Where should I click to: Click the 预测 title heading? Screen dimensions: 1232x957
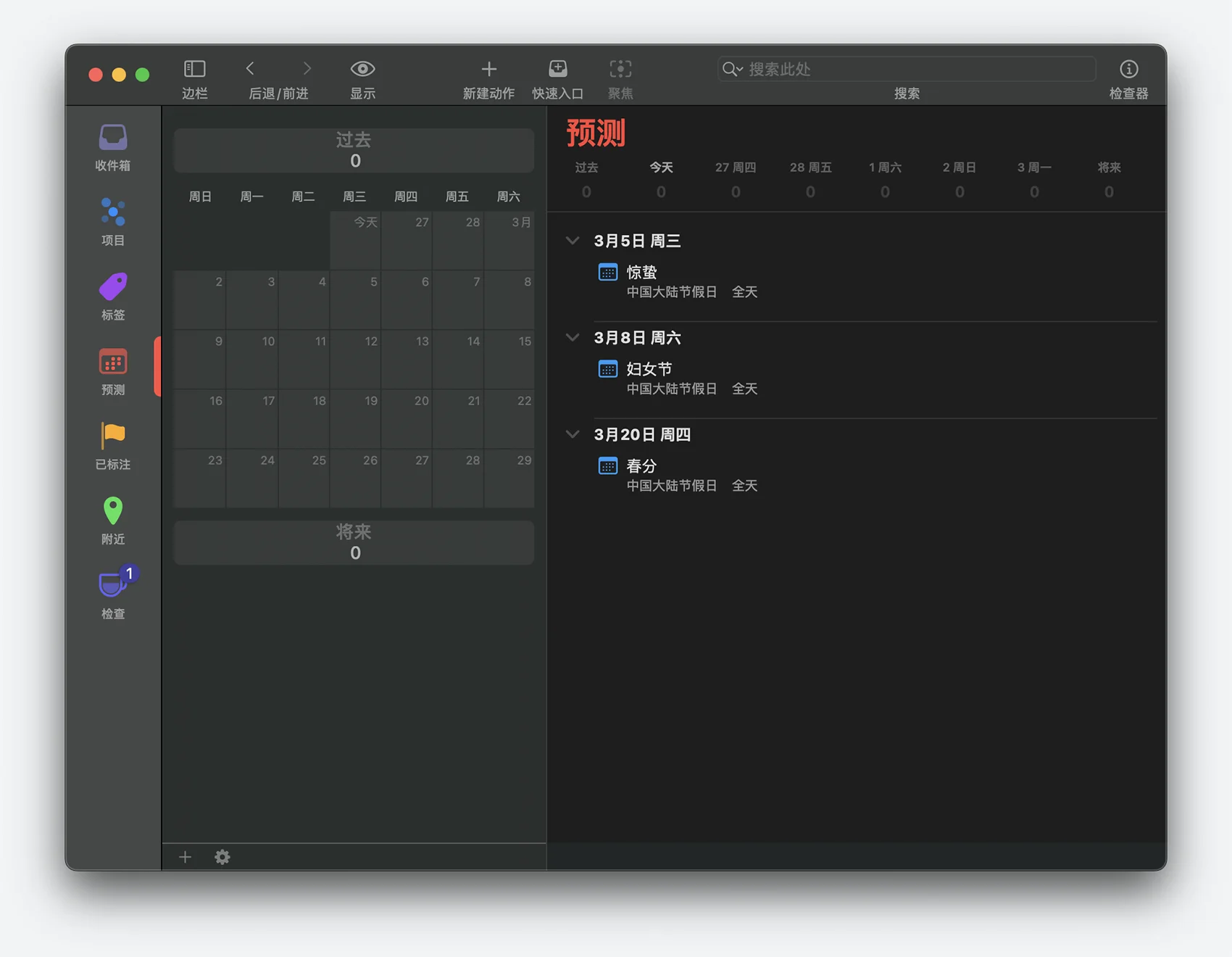click(596, 133)
